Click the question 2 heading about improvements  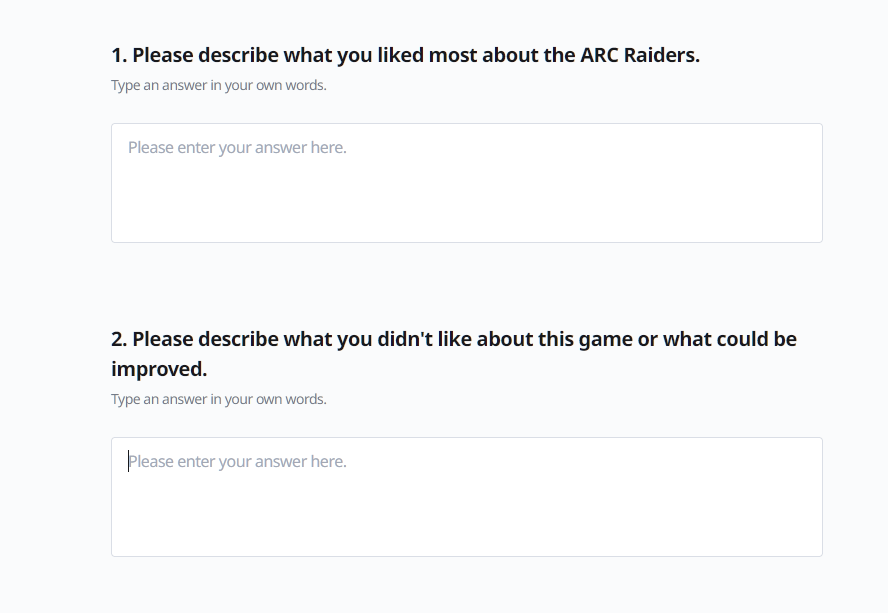tap(453, 339)
